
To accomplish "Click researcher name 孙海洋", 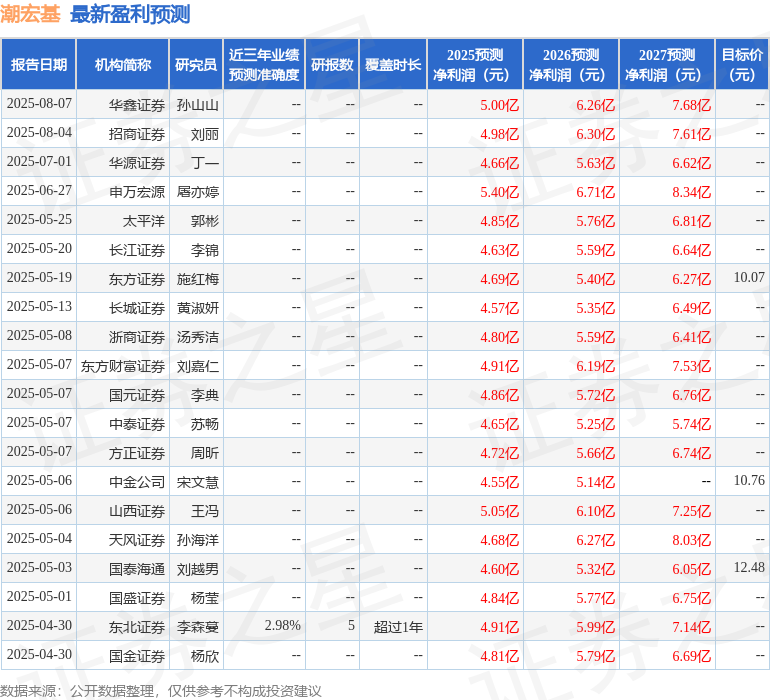I will point(197,540).
